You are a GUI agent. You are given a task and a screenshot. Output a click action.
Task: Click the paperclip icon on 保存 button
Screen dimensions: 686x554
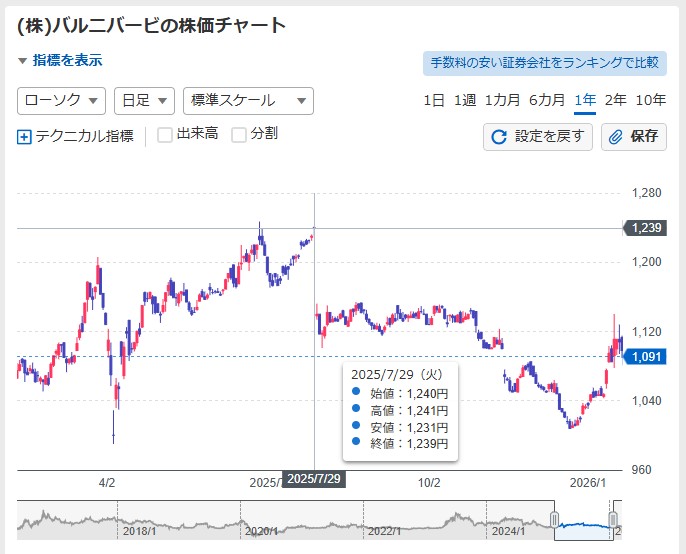coord(617,137)
